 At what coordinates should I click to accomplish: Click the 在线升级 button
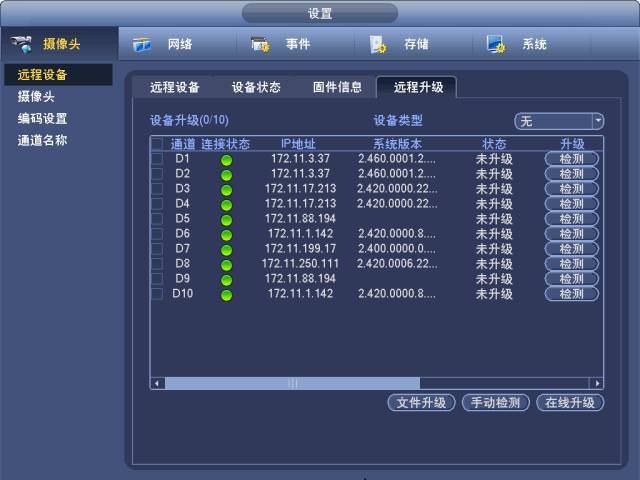pos(570,403)
